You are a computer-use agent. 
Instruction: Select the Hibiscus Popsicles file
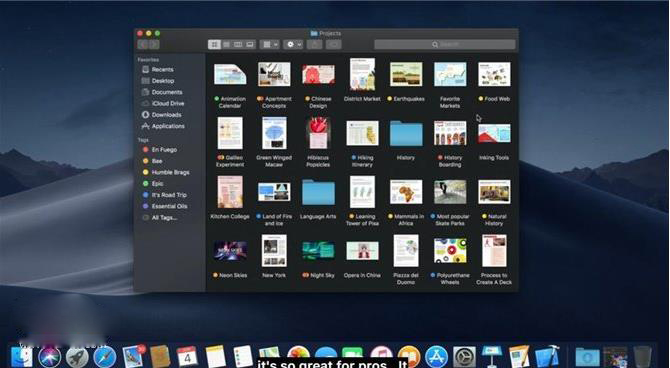point(318,133)
